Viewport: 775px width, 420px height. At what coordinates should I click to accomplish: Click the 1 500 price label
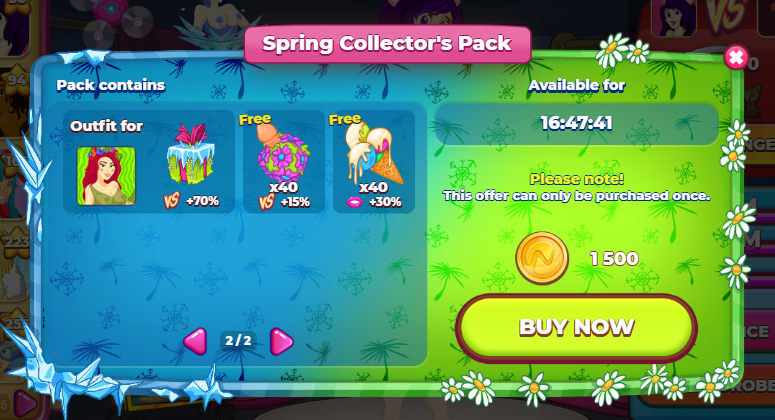[x=614, y=258]
